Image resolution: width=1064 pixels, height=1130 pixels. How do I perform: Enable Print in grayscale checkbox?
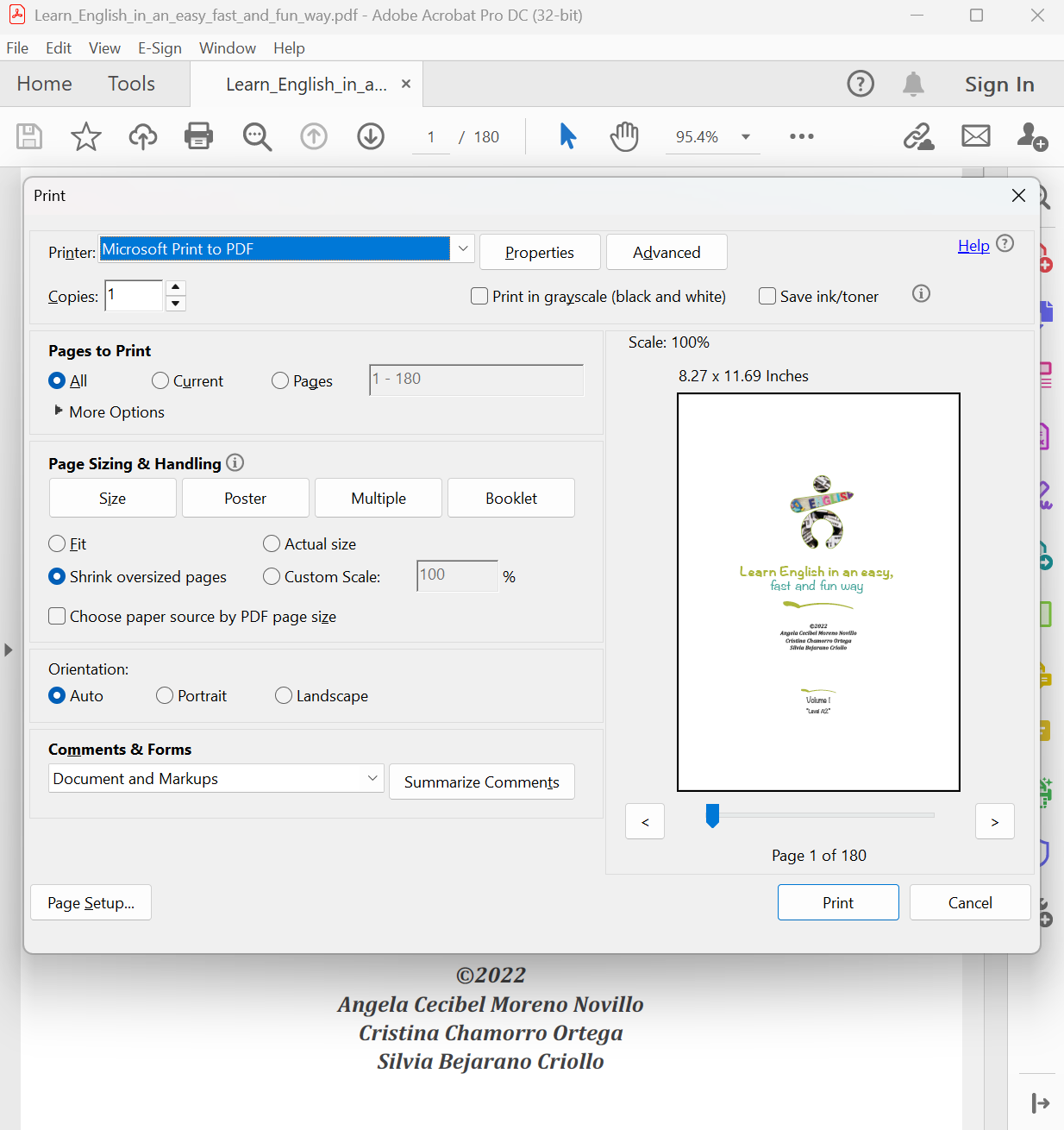point(480,297)
